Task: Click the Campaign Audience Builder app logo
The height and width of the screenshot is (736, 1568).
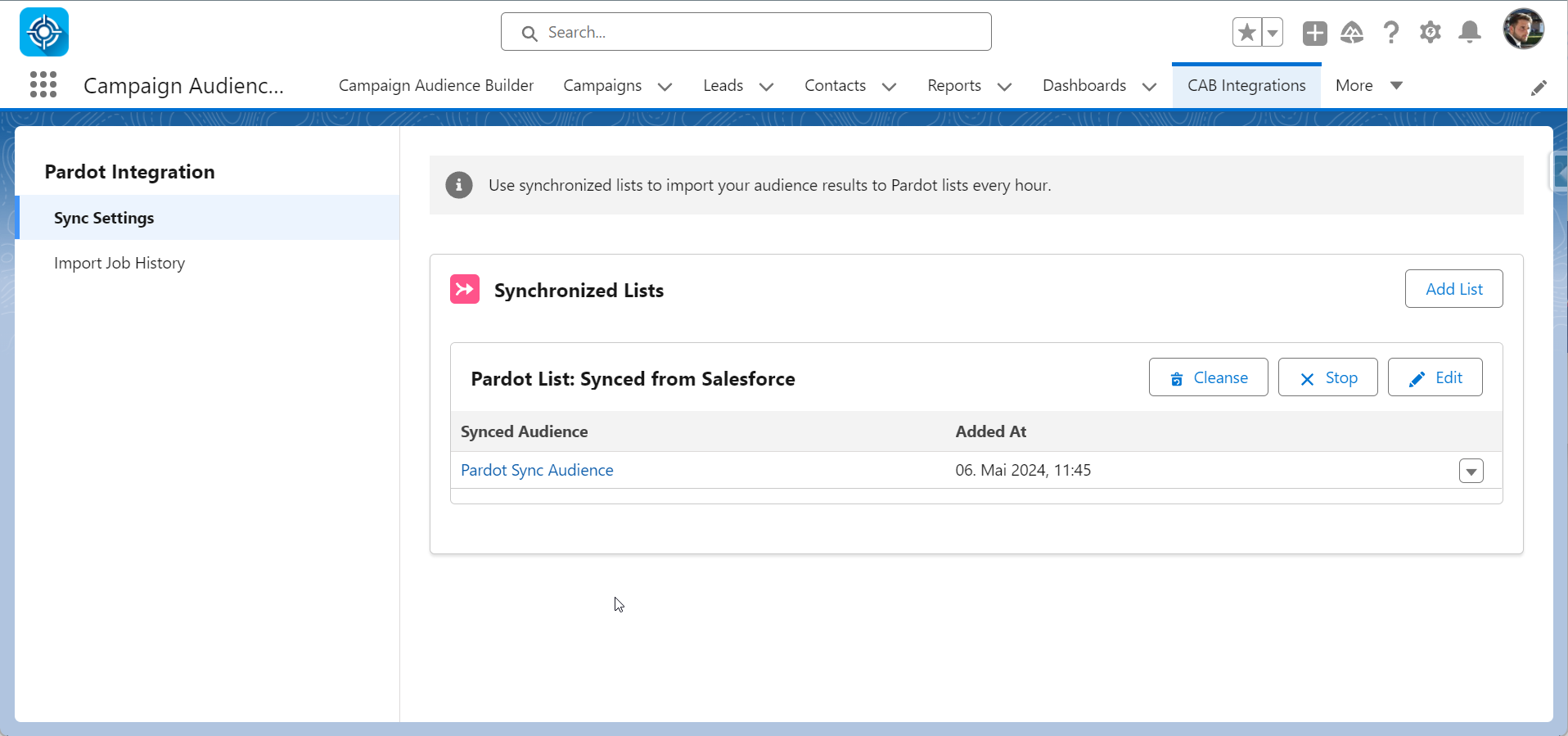Action: 44,32
